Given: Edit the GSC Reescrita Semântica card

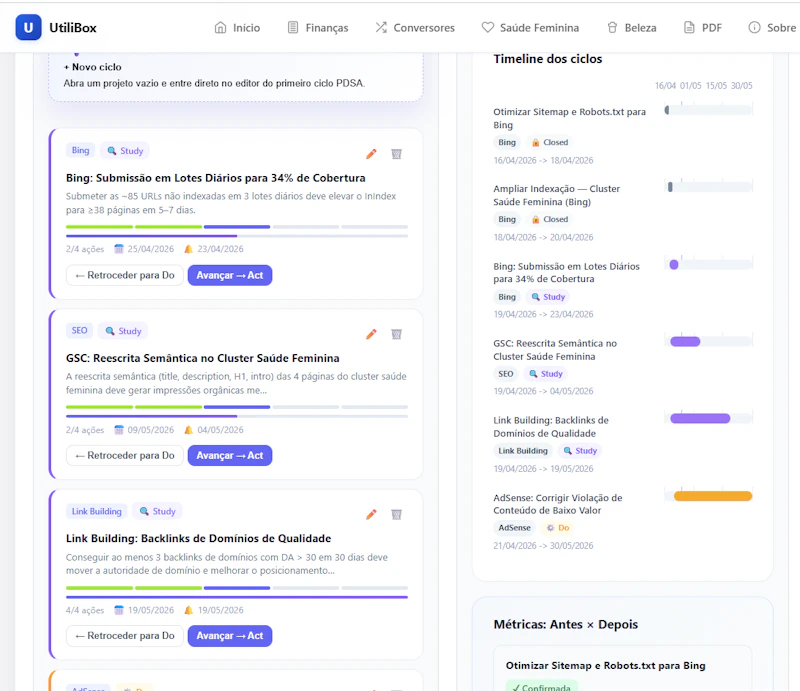Looking at the screenshot, I should click(x=371, y=334).
